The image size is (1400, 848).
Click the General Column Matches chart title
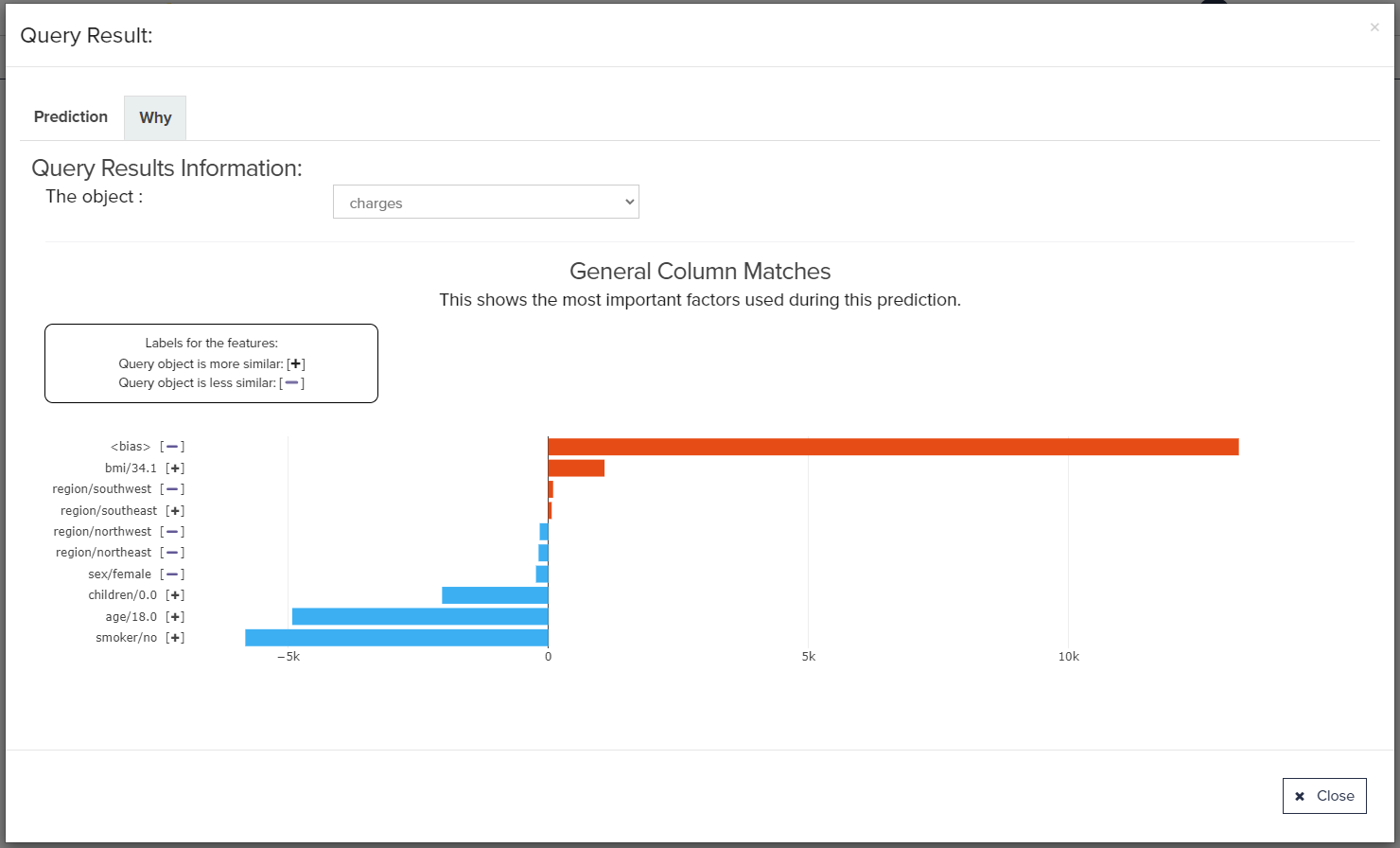(x=700, y=272)
